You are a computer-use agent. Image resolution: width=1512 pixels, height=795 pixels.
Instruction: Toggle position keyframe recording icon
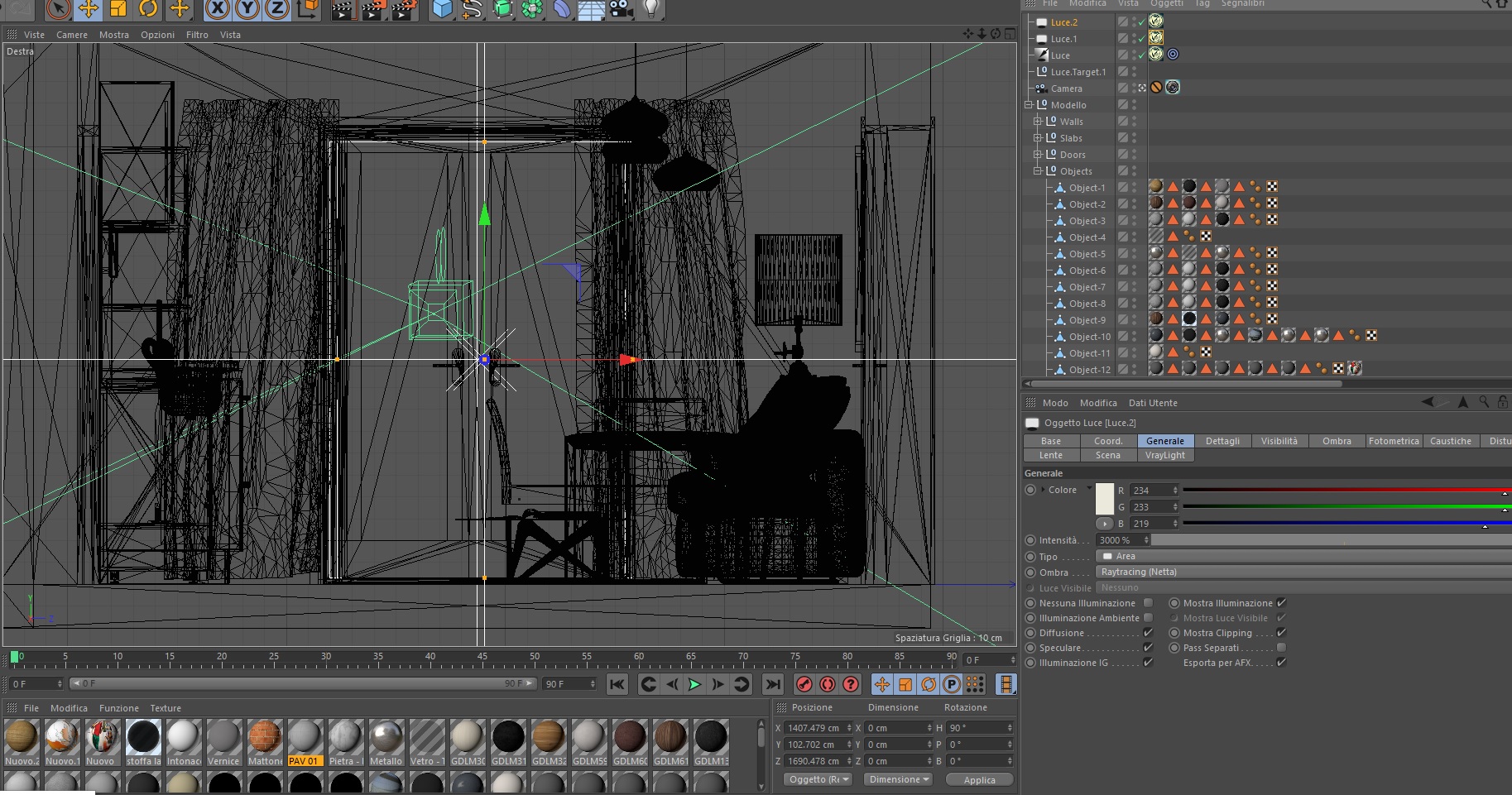pos(882,684)
